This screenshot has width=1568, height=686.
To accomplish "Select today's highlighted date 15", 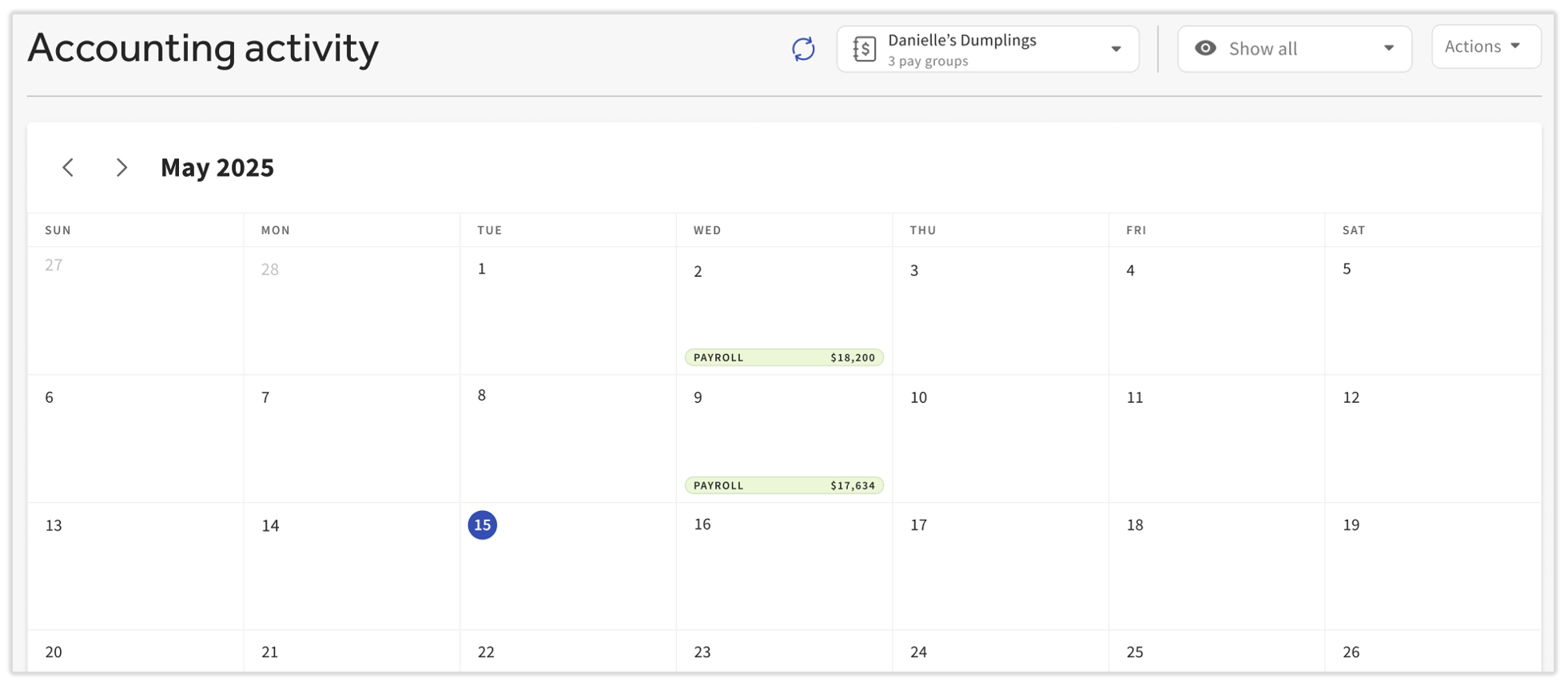I will tap(482, 525).
